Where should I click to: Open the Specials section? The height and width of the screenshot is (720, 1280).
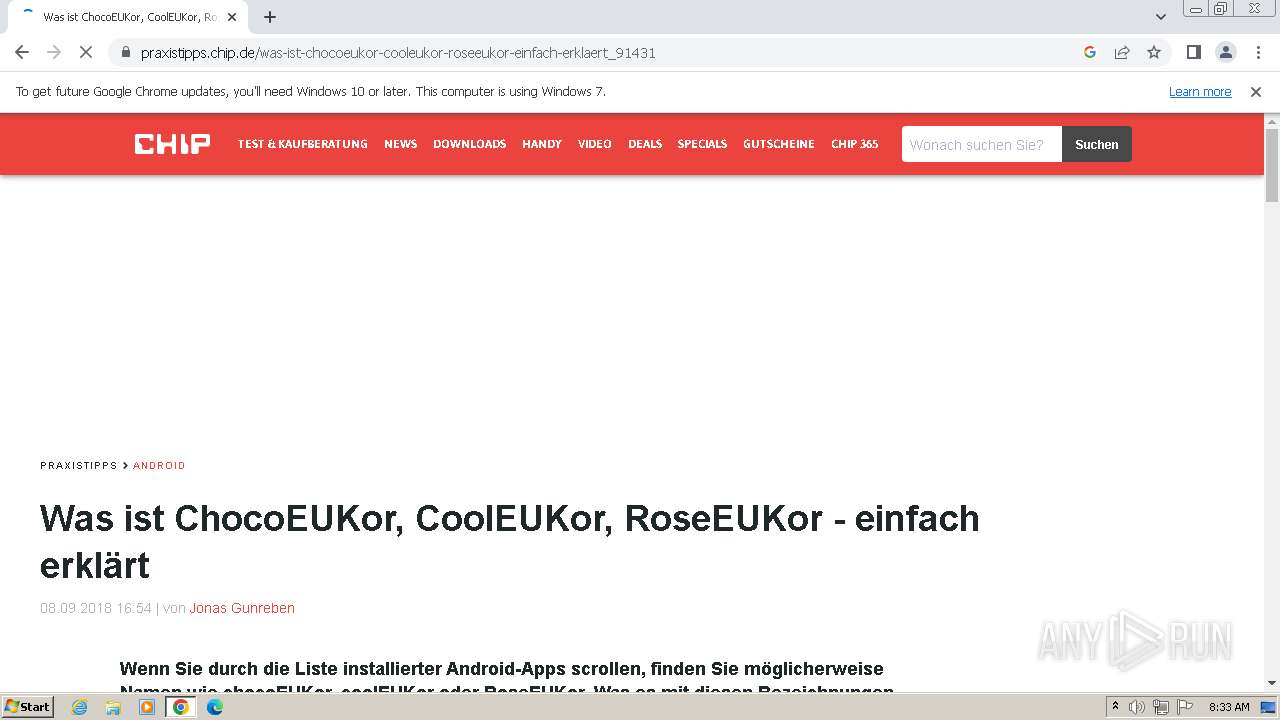coord(702,144)
